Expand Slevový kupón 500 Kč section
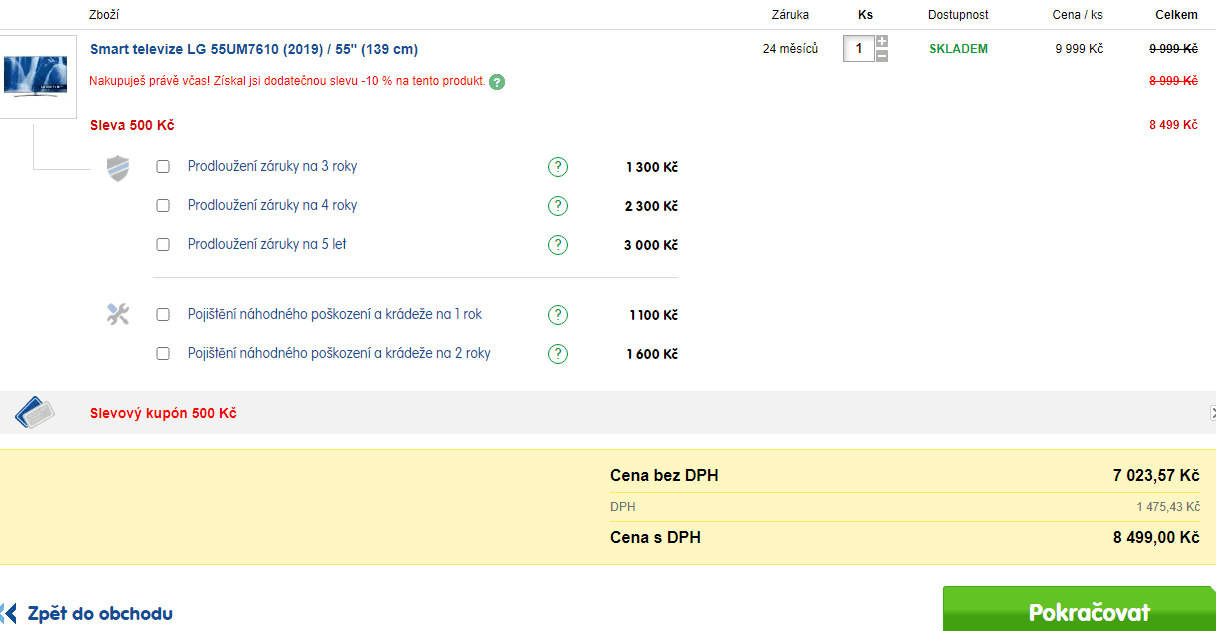1216x631 pixels. 163,413
